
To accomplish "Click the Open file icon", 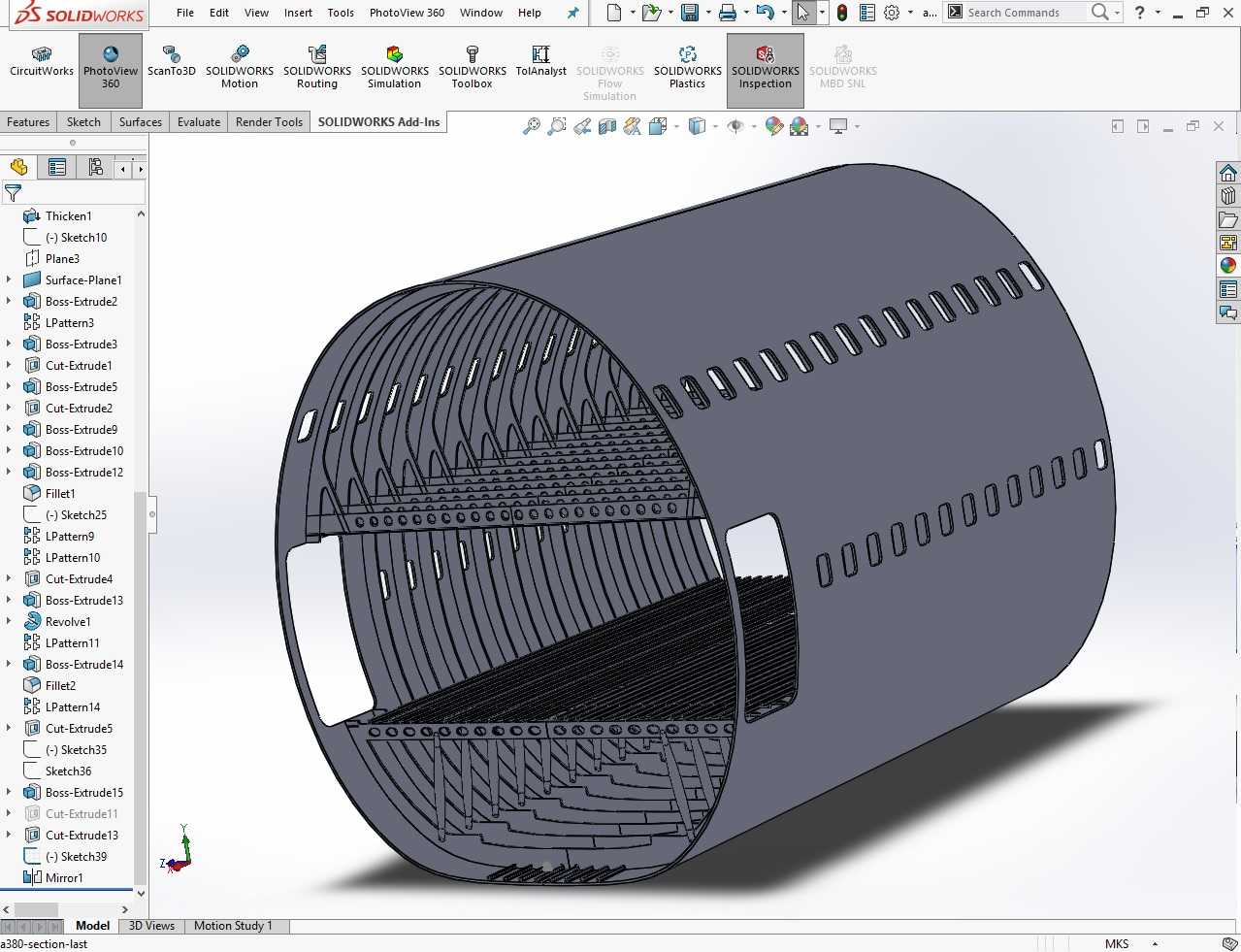I will (x=651, y=13).
